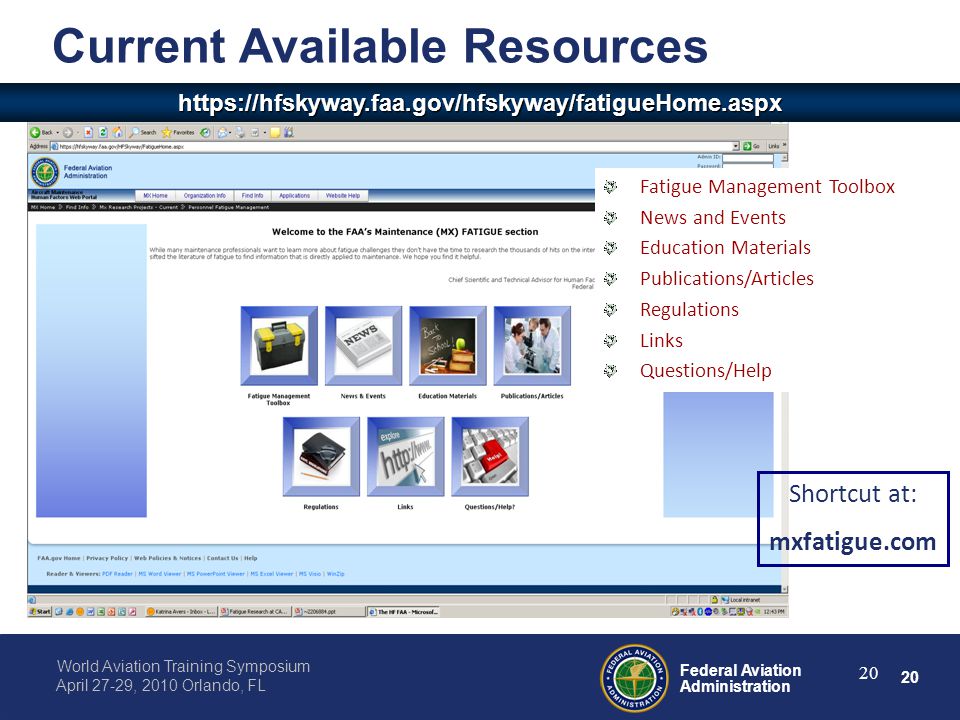960x720 pixels.
Task: Switch to Katrina Avers Inbox taskbar item
Action: [181, 611]
